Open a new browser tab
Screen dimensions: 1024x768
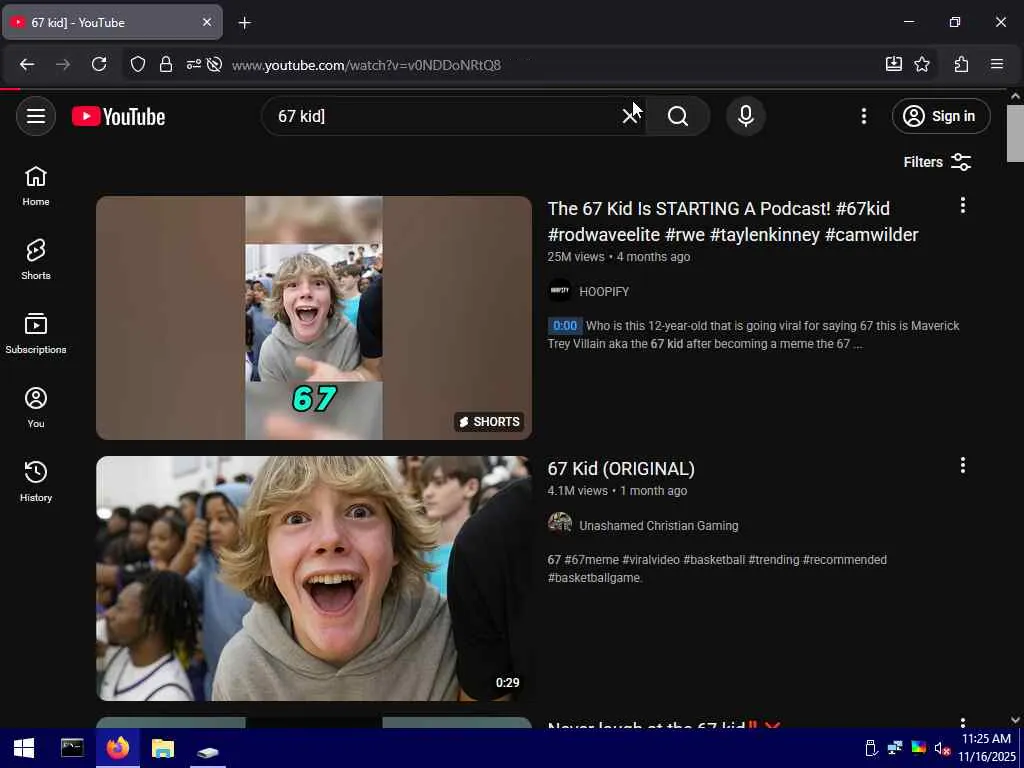(244, 23)
